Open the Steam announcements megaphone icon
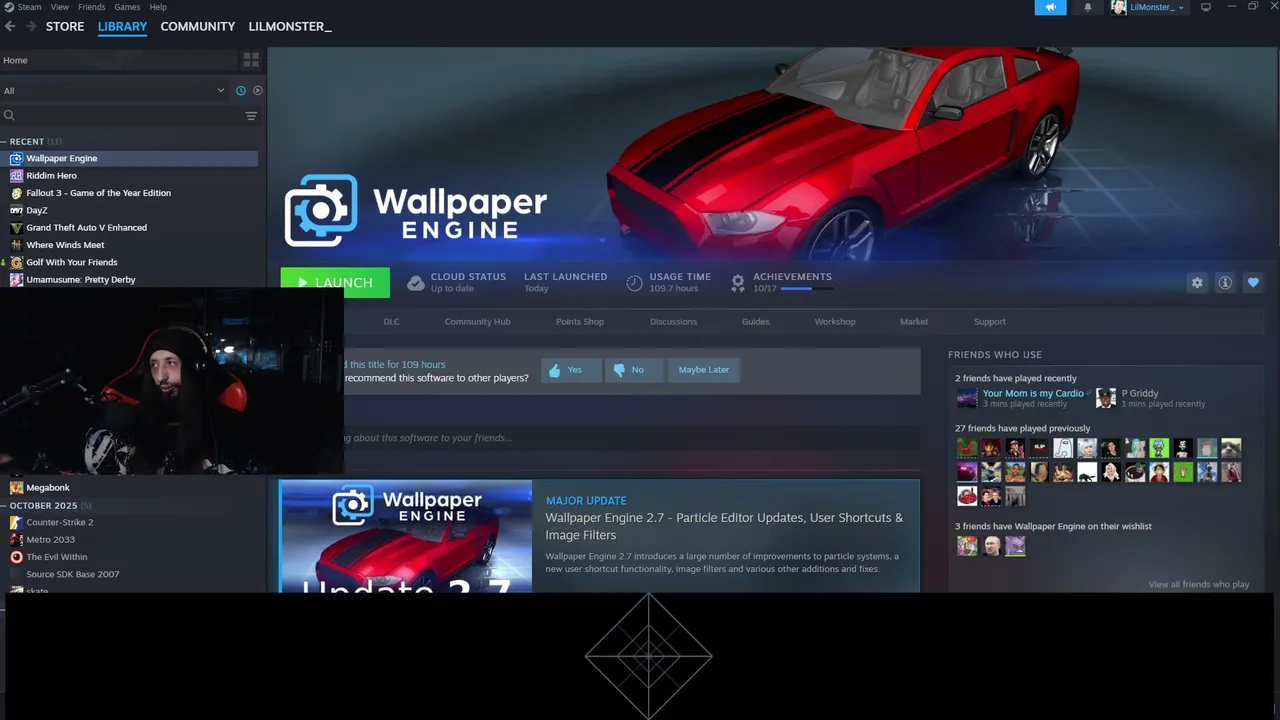Image resolution: width=1280 pixels, height=720 pixels. pos(1050,7)
